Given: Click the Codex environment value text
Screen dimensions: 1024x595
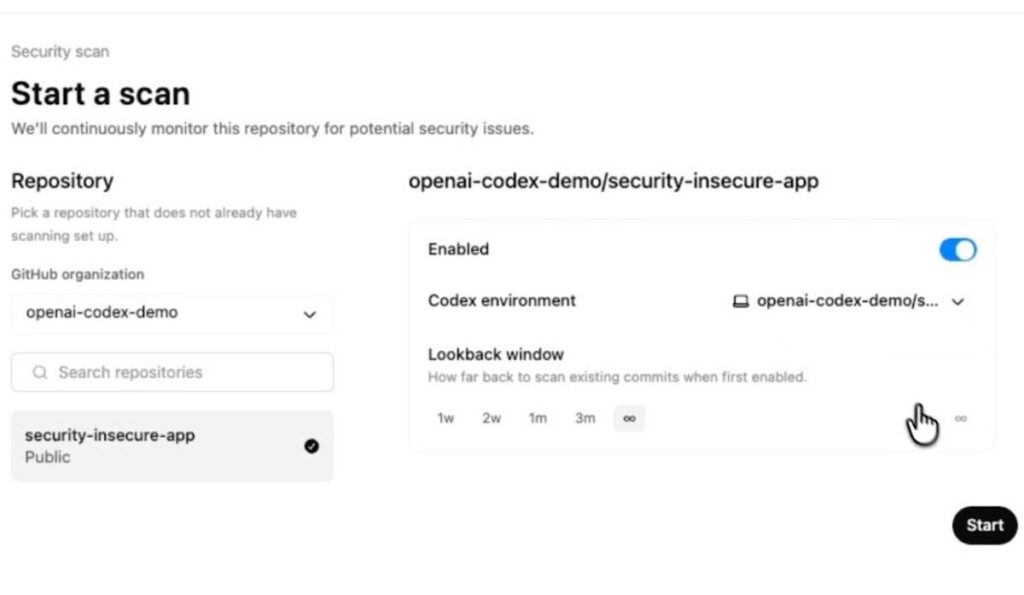Looking at the screenshot, I should click(847, 301).
